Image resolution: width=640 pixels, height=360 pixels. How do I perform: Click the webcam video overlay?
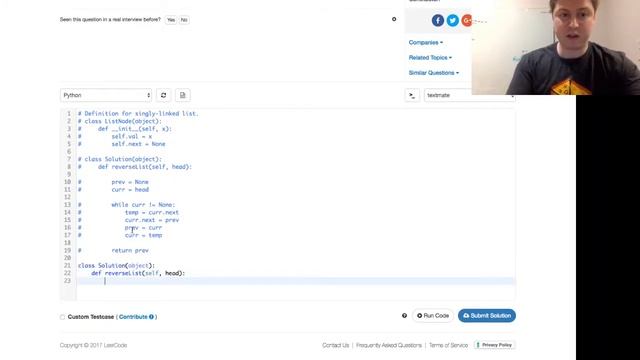[556, 47]
